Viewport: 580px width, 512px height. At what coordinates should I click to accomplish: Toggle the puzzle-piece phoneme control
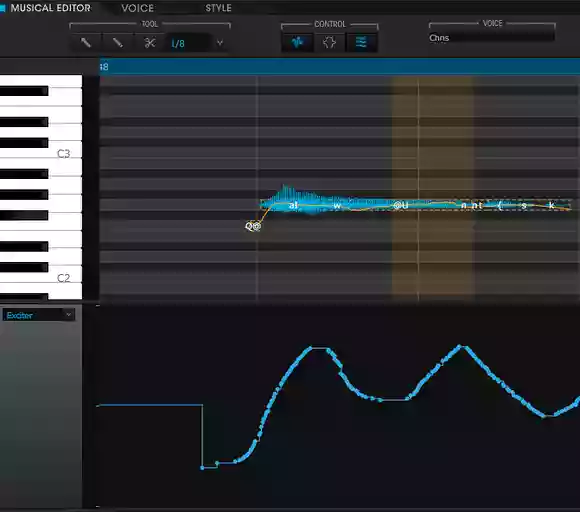point(329,43)
